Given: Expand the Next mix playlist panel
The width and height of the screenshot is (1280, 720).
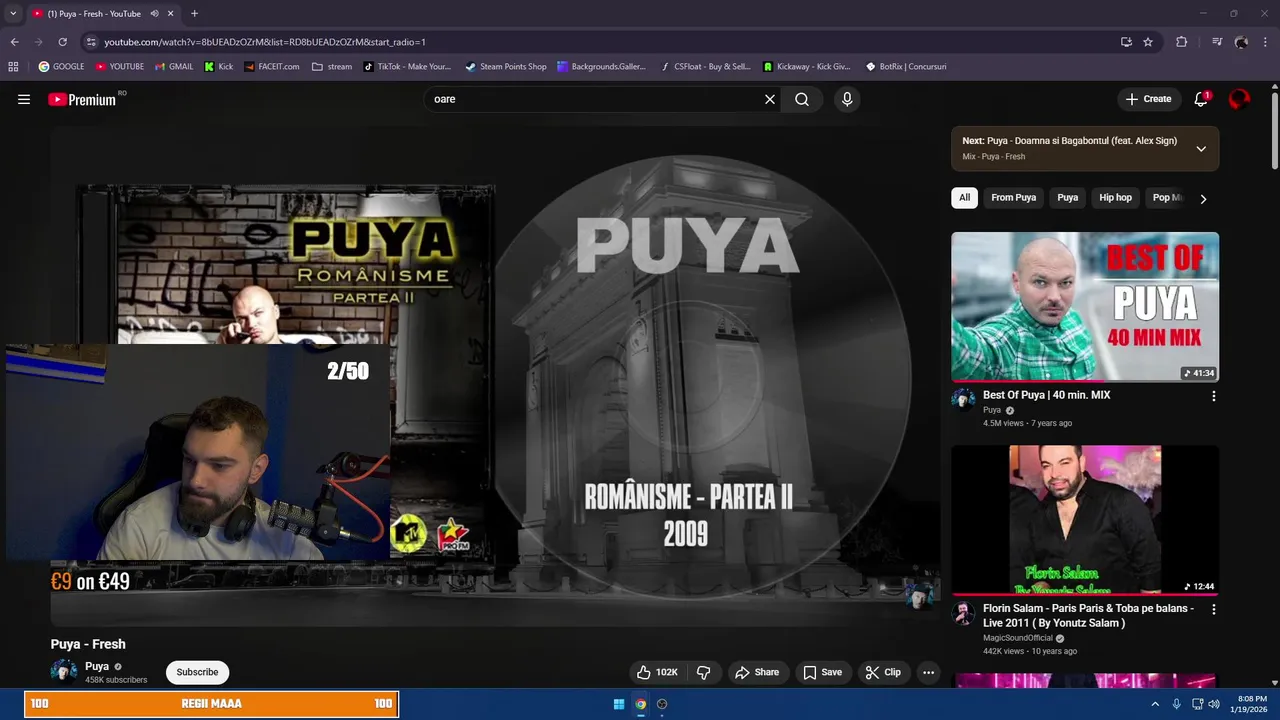Looking at the screenshot, I should [1201, 149].
